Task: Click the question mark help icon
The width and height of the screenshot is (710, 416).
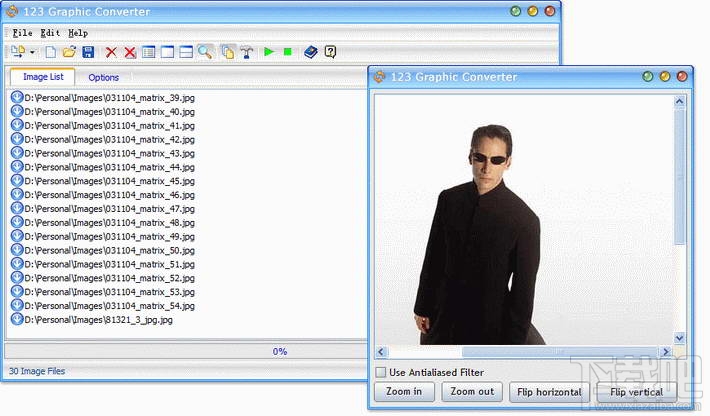Action: (x=331, y=52)
